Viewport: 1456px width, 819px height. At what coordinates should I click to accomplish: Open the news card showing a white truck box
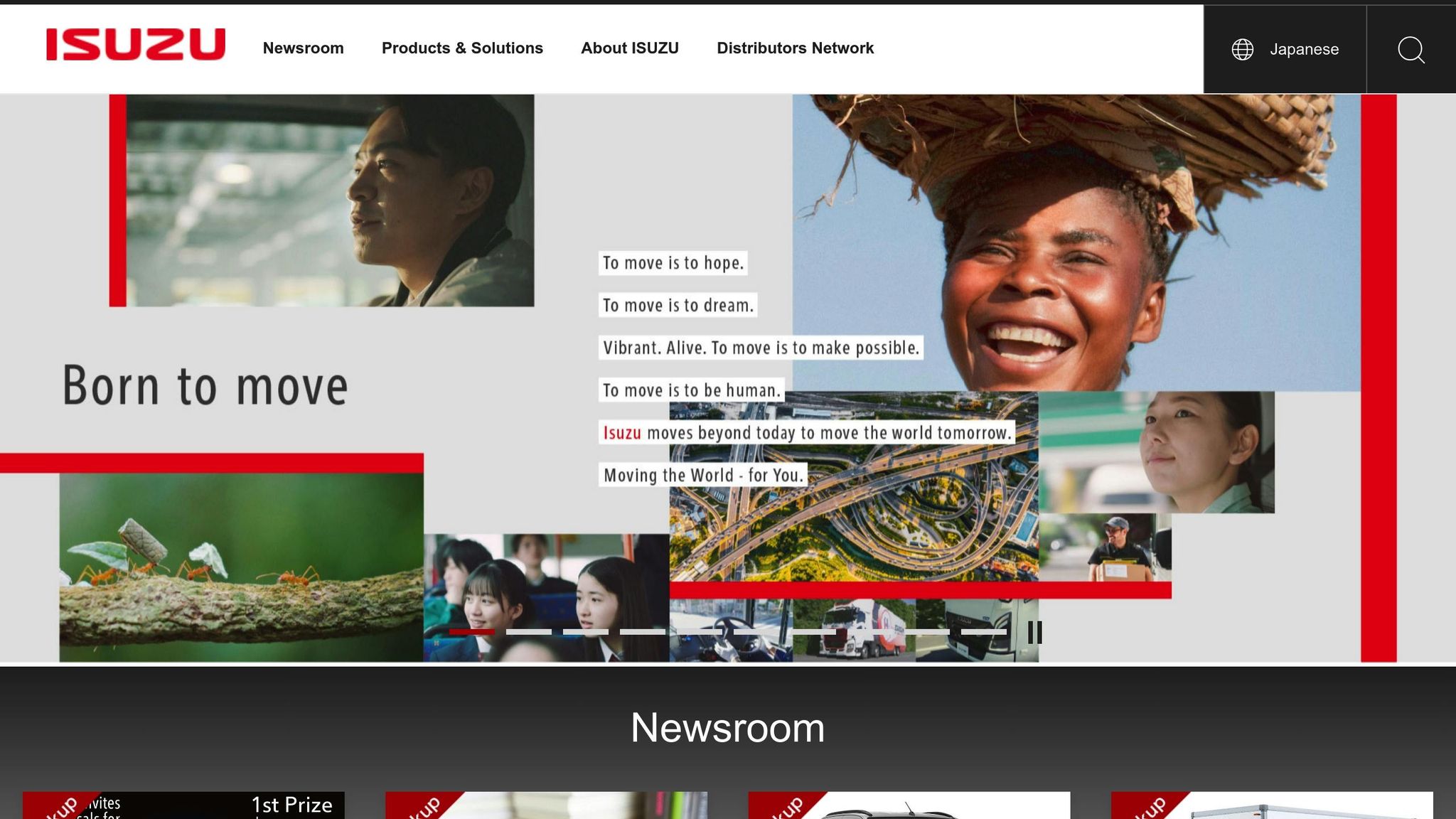click(x=1272, y=805)
